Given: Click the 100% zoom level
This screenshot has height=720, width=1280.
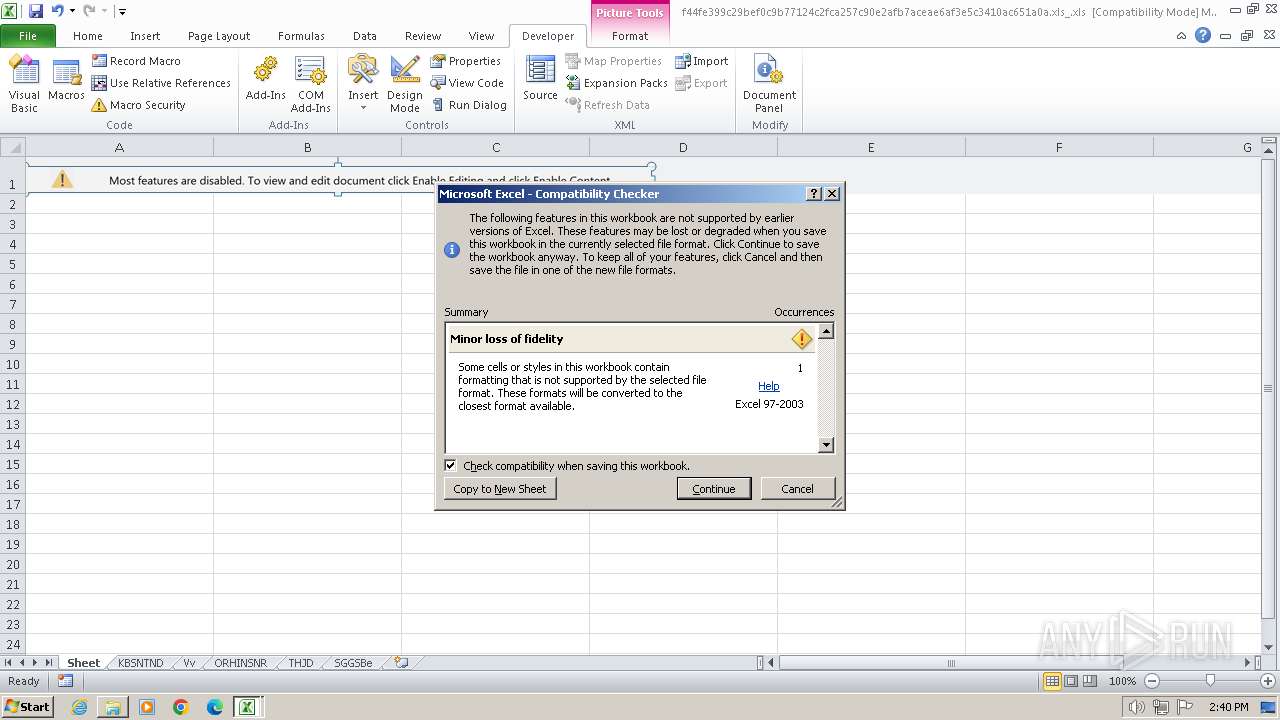Looking at the screenshot, I should pyautogui.click(x=1122, y=681).
